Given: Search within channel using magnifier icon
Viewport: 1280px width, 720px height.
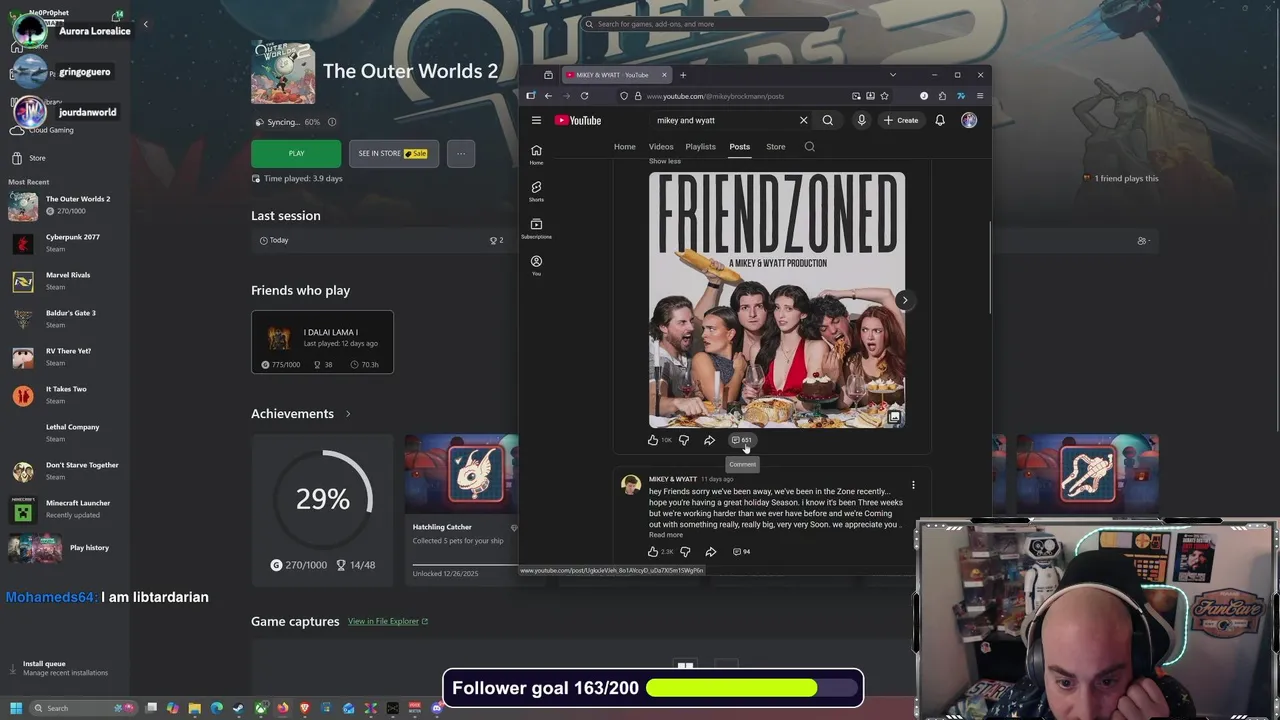Looking at the screenshot, I should click(810, 147).
